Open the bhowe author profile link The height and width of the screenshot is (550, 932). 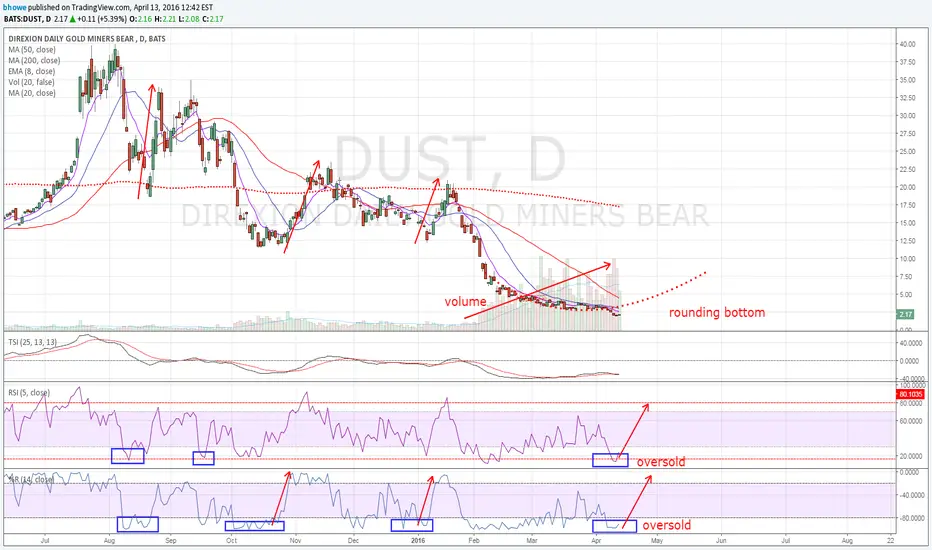click(14, 7)
